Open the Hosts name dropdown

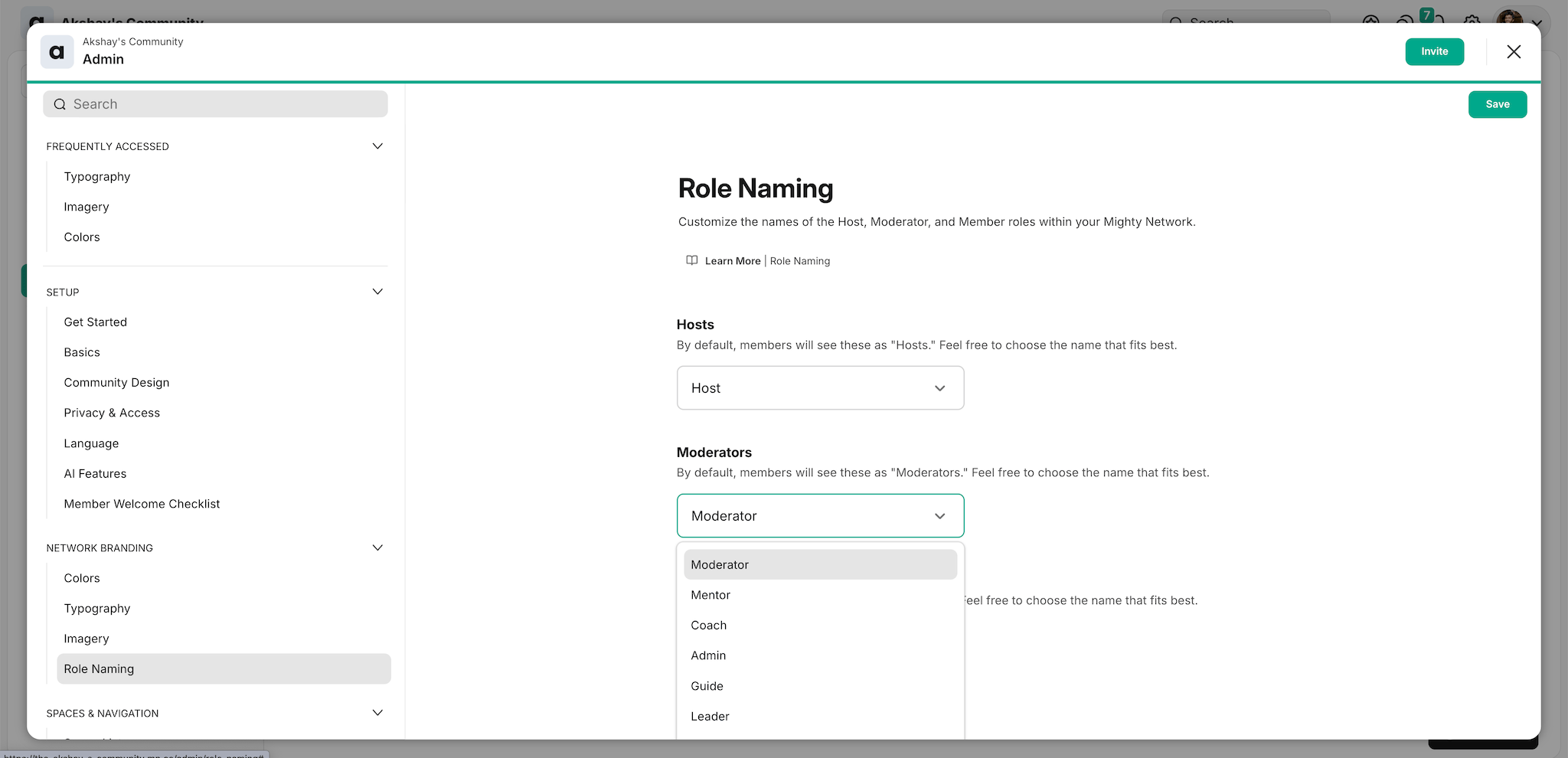coord(819,388)
